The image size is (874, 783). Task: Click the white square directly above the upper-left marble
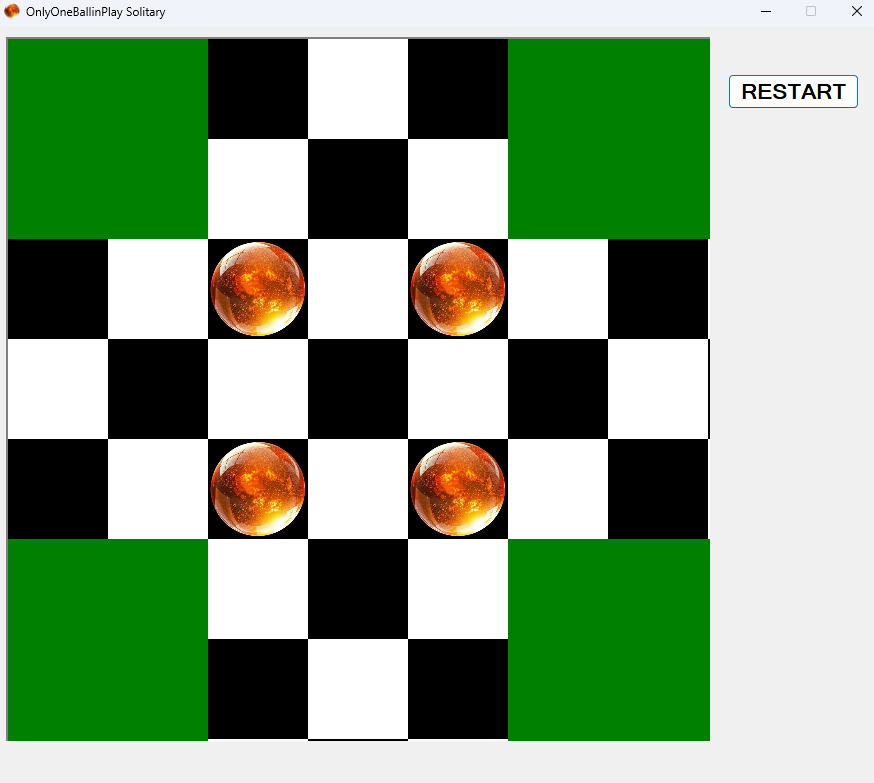258,189
